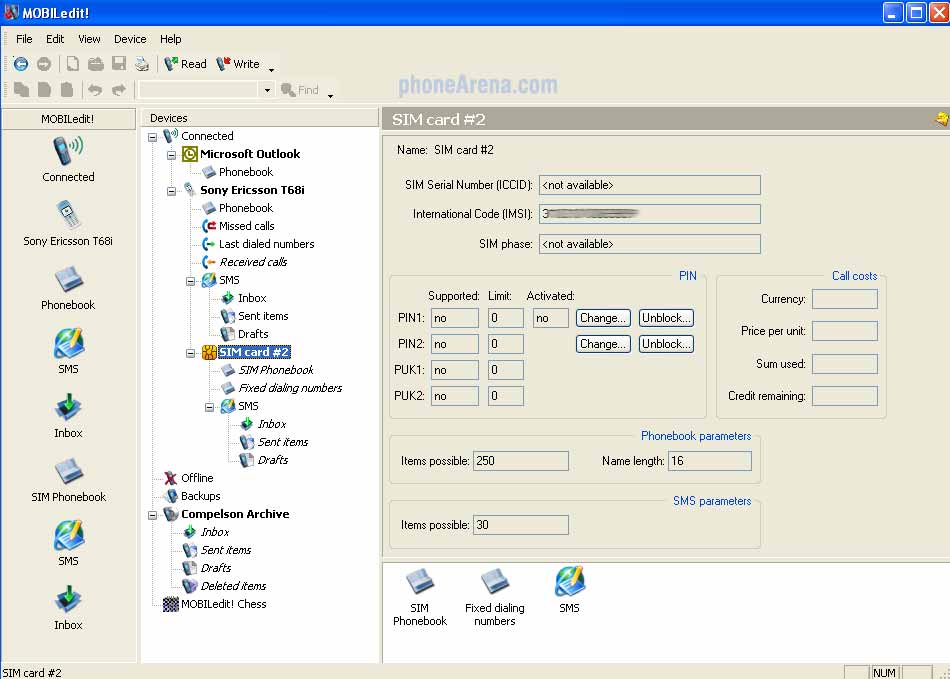Click the Back navigation arrow icon
The width and height of the screenshot is (950, 679).
coord(21,64)
